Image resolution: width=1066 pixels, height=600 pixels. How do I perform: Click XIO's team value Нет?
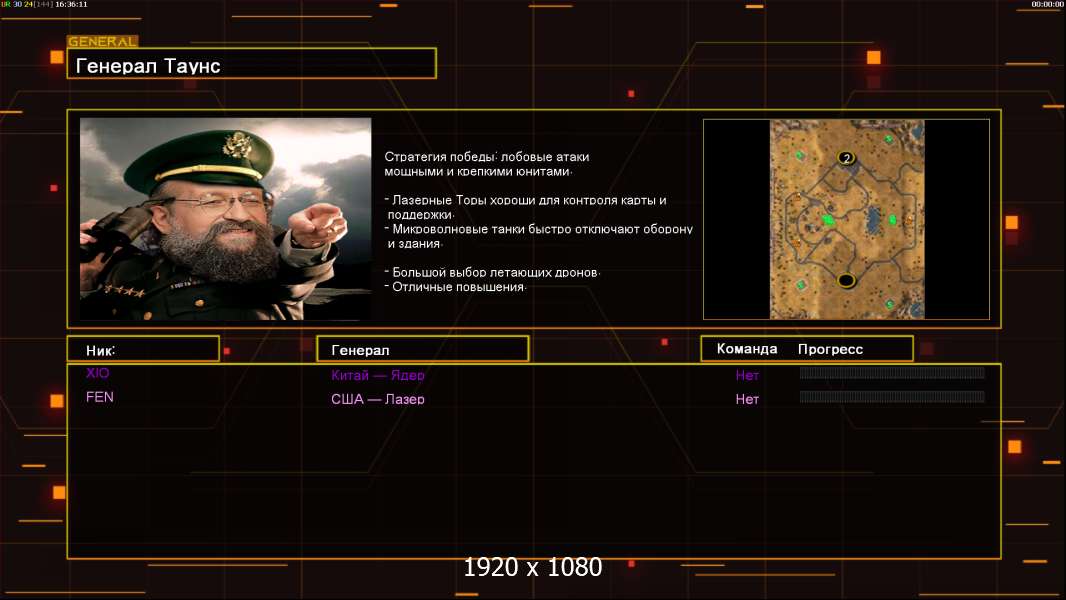(747, 376)
